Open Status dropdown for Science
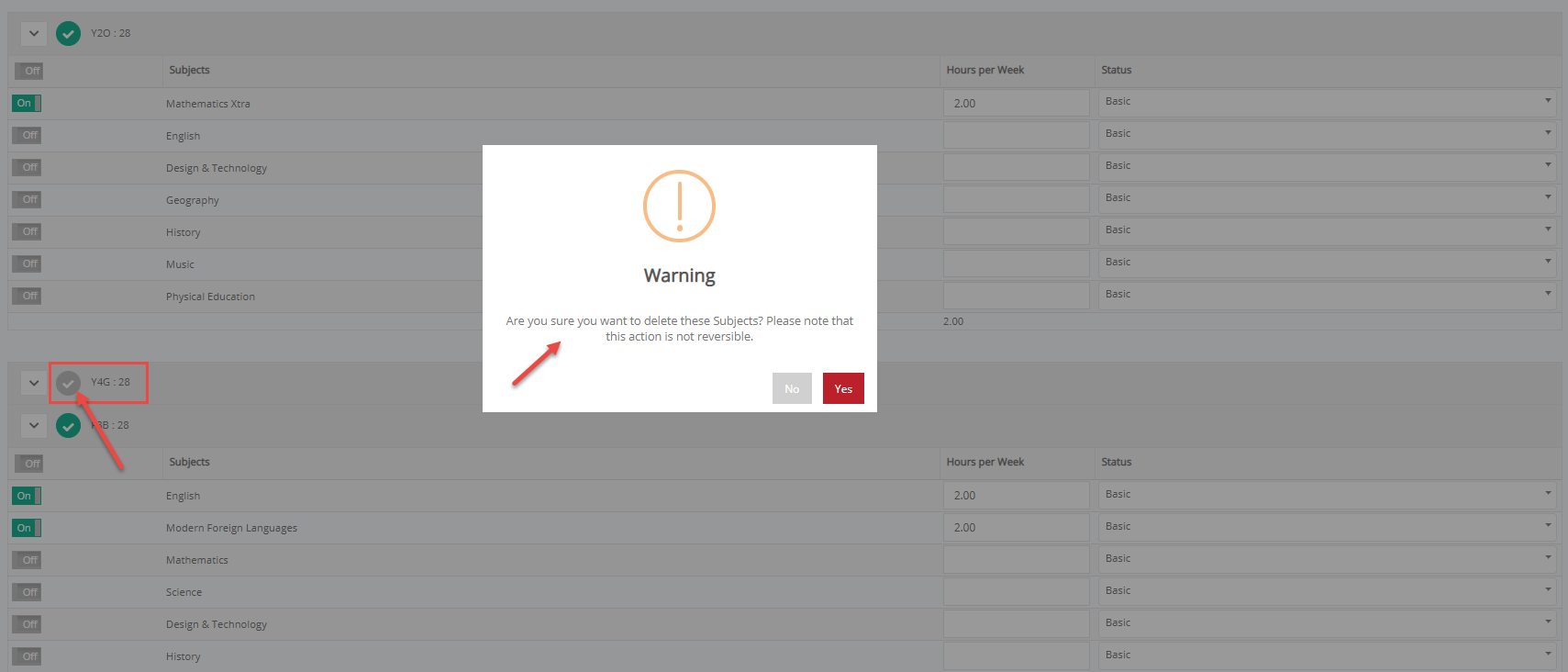 click(1328, 591)
